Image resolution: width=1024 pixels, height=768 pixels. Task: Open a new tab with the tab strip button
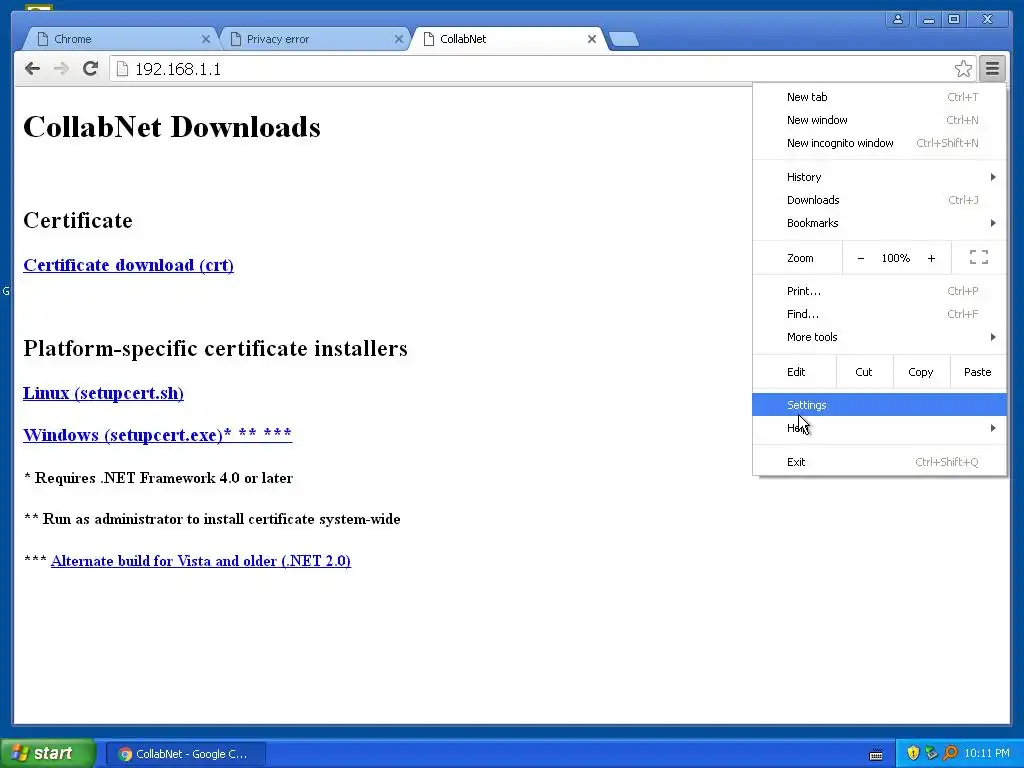click(624, 39)
